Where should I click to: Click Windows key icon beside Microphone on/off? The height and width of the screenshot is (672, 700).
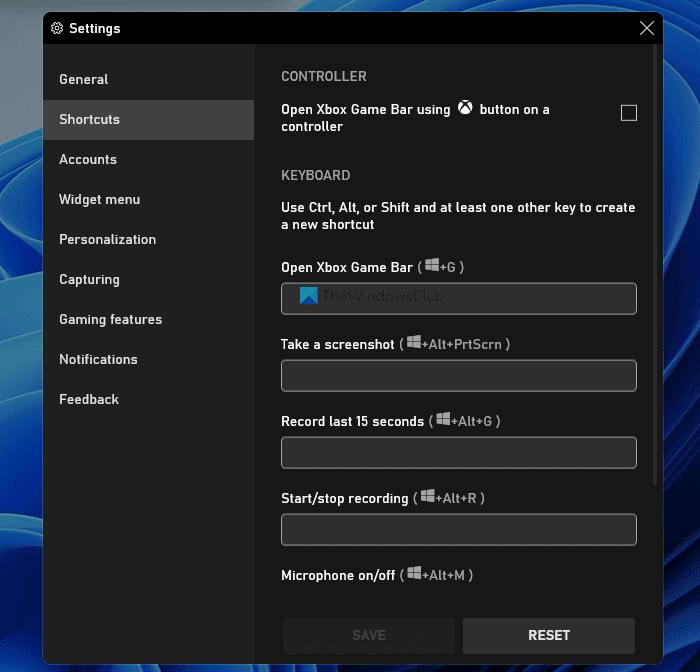click(414, 573)
